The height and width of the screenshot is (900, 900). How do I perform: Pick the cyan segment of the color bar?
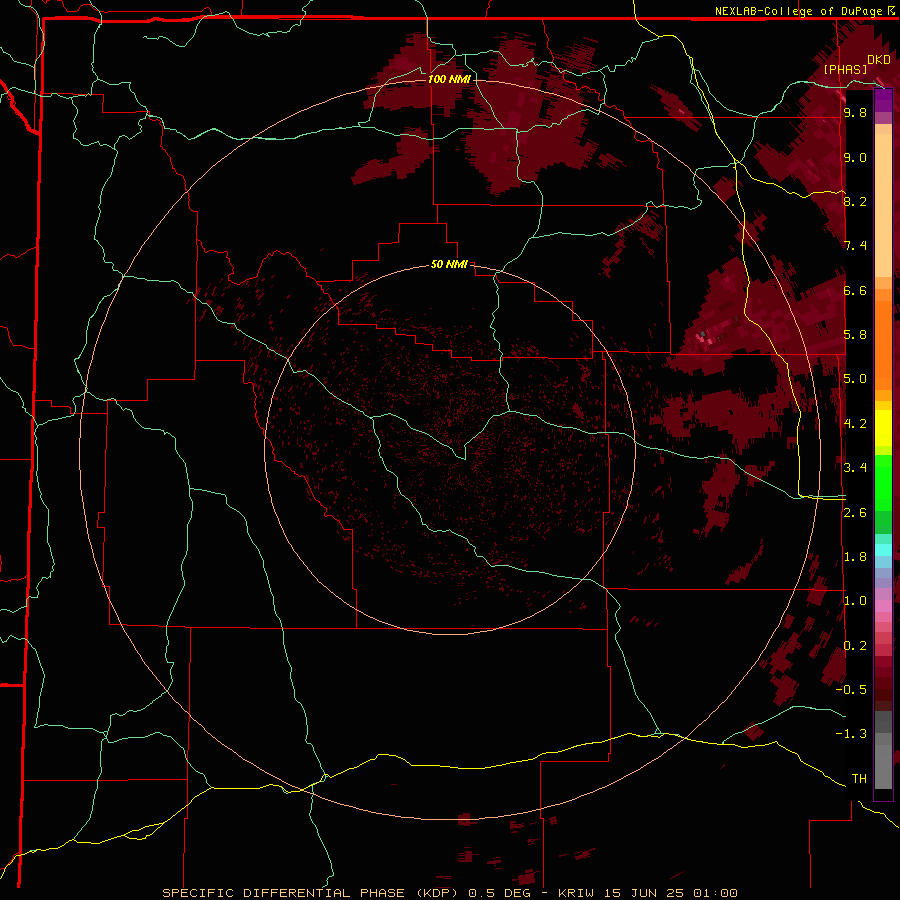(883, 550)
